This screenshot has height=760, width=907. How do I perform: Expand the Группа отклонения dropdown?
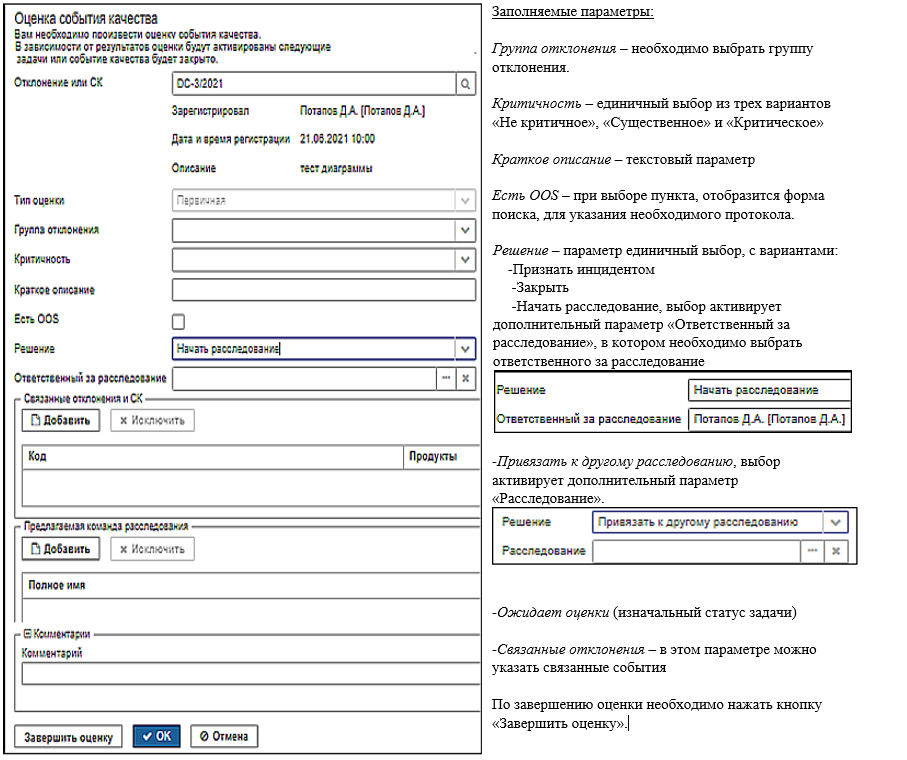click(465, 230)
